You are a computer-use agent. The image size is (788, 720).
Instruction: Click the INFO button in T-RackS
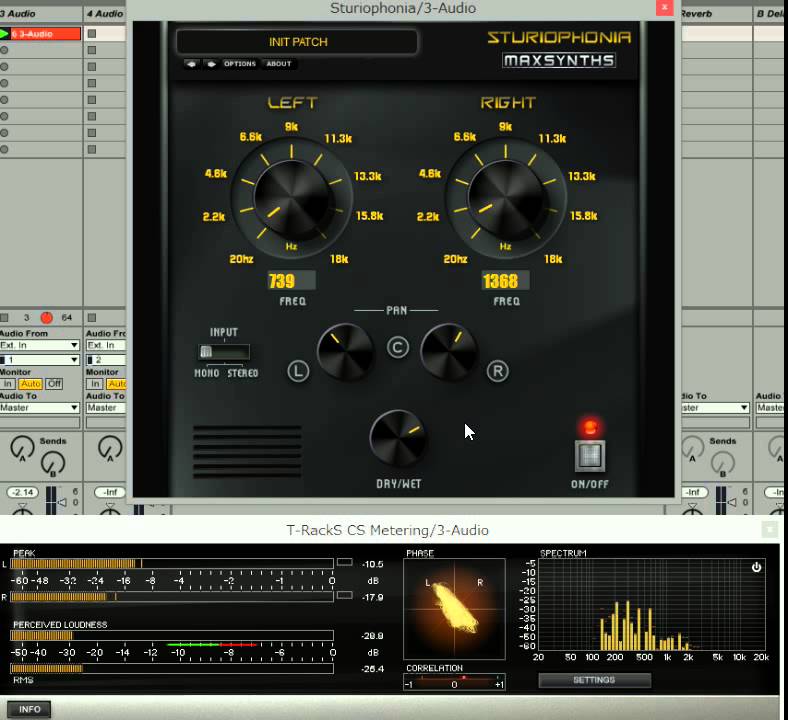pyautogui.click(x=29, y=709)
